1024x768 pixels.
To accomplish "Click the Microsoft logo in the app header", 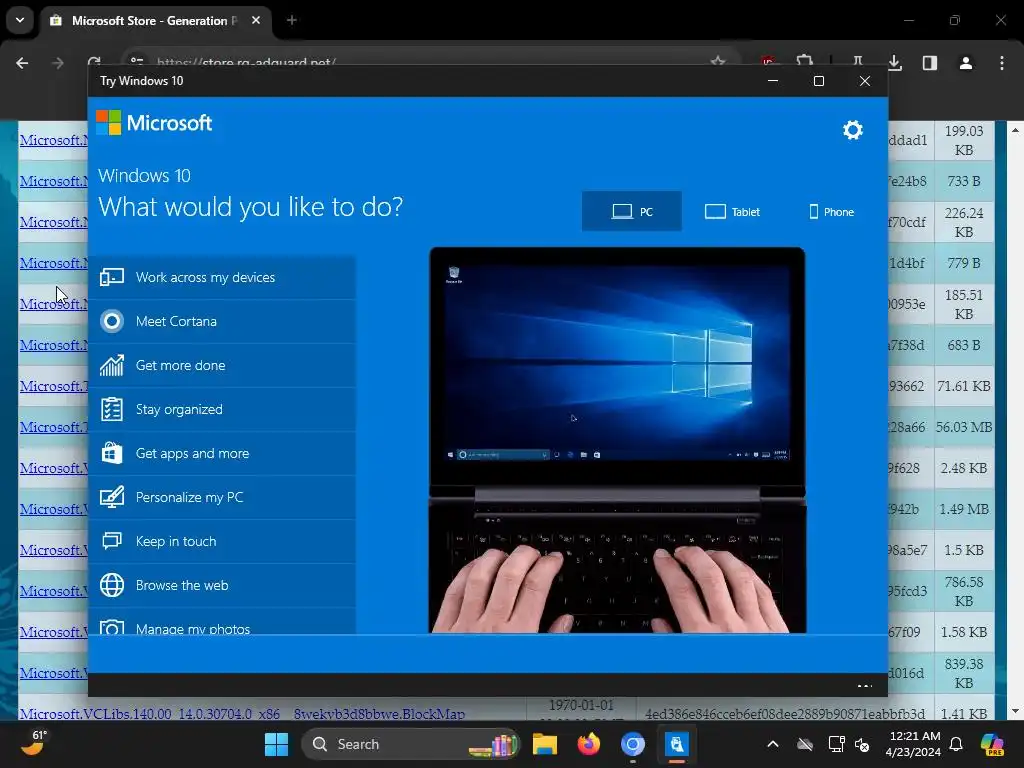I will (154, 123).
